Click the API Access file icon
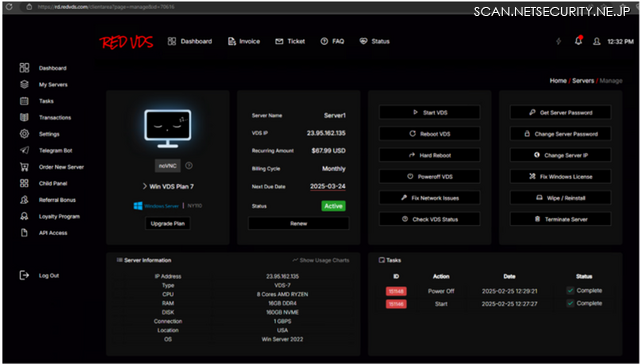 [24, 233]
